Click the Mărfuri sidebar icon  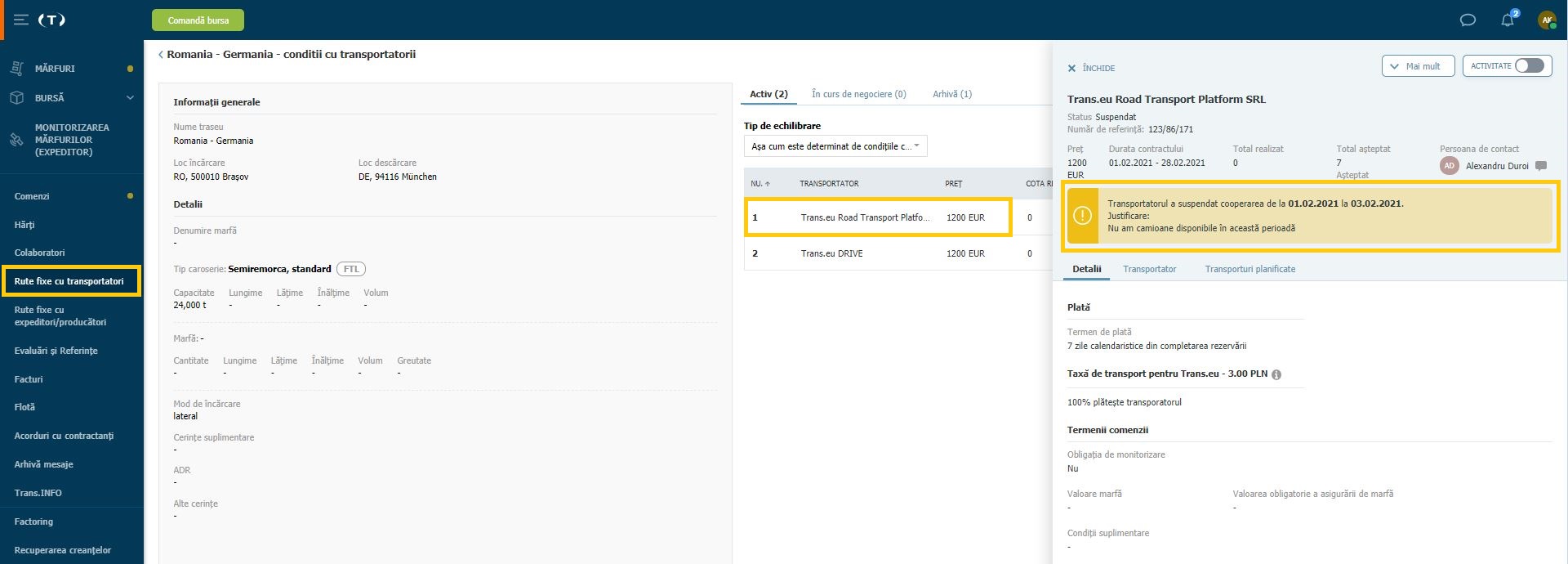click(x=16, y=69)
